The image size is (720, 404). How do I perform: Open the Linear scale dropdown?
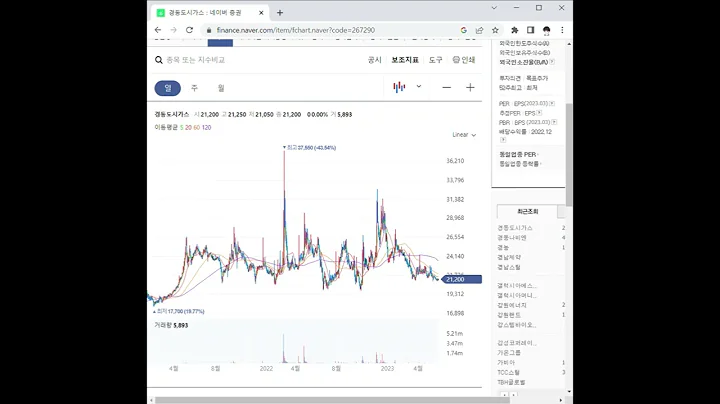pos(464,135)
